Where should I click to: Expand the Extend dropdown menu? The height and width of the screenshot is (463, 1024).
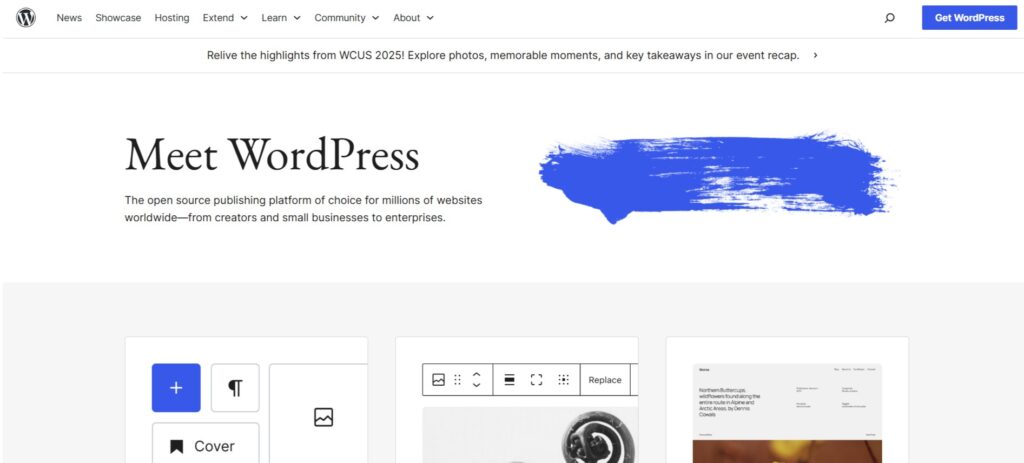click(x=224, y=18)
